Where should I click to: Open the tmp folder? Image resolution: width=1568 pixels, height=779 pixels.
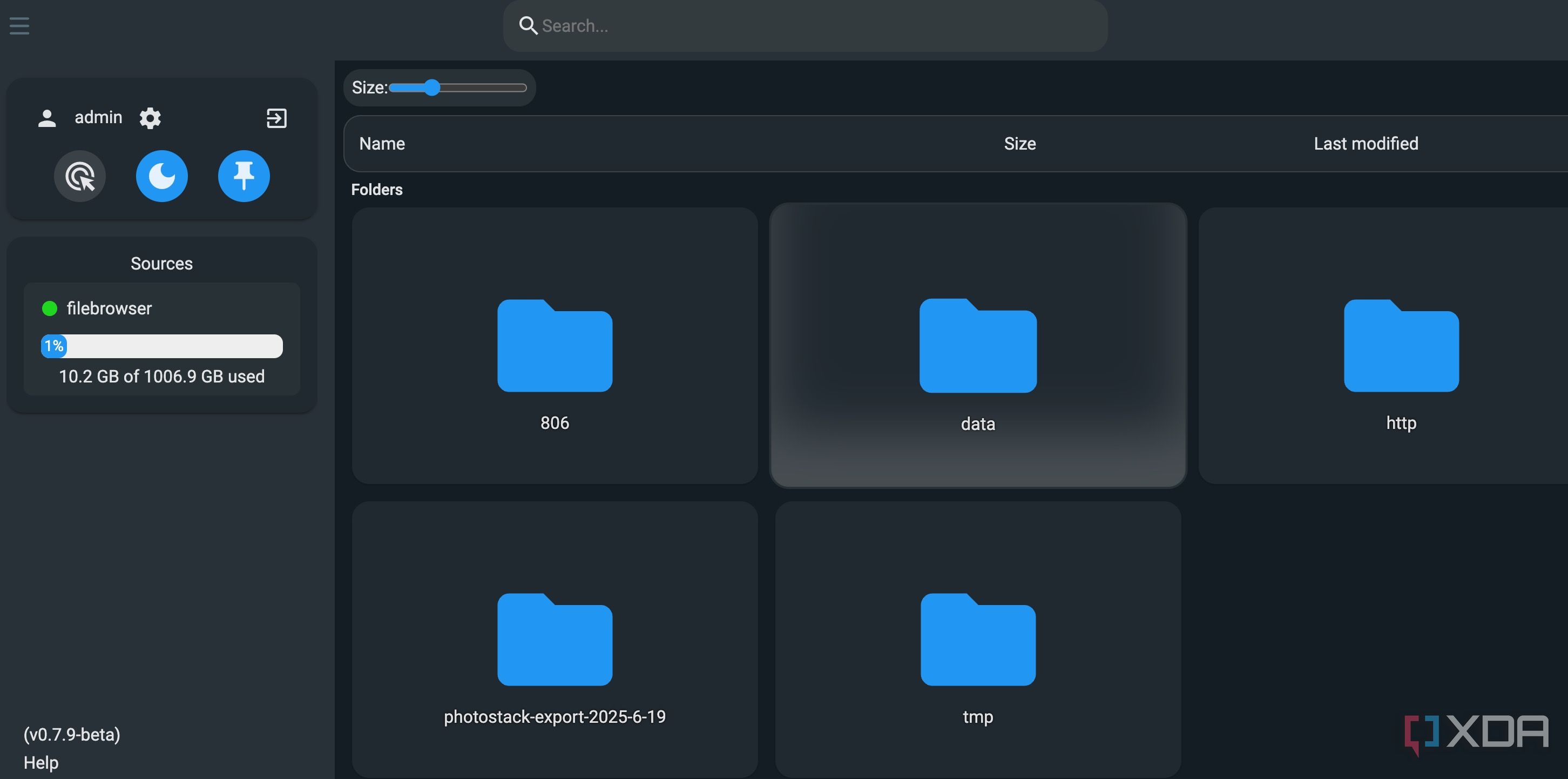(x=977, y=640)
